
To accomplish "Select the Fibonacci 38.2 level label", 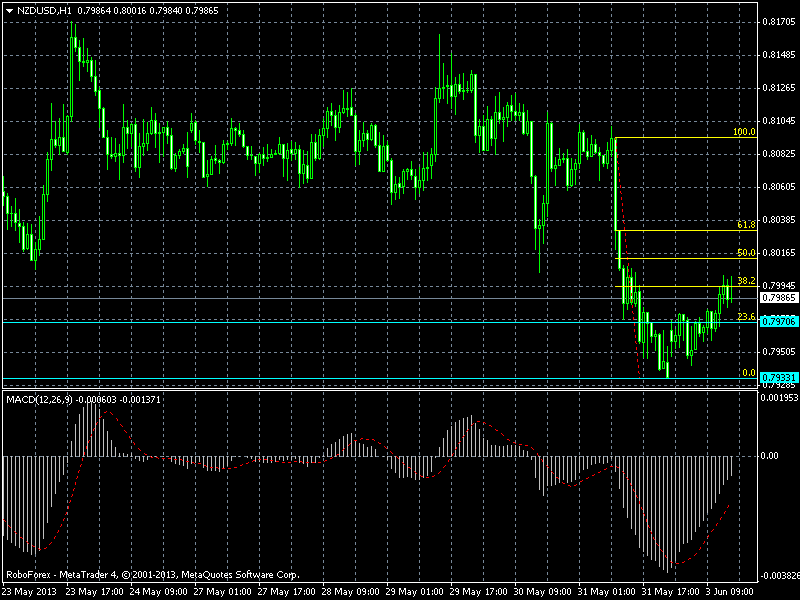I will pos(746,281).
